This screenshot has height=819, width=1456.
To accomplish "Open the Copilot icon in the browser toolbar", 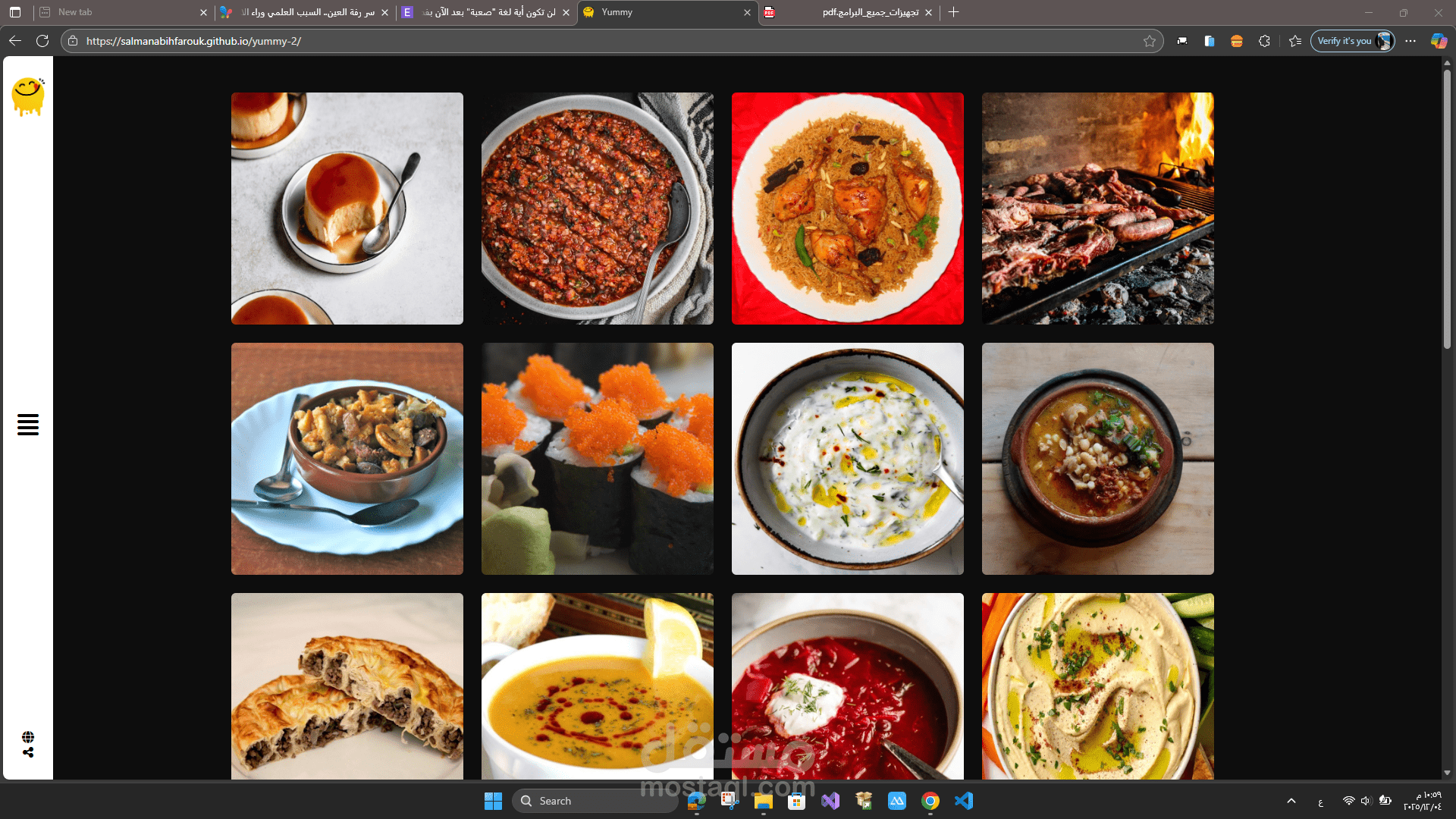I will (x=1439, y=41).
